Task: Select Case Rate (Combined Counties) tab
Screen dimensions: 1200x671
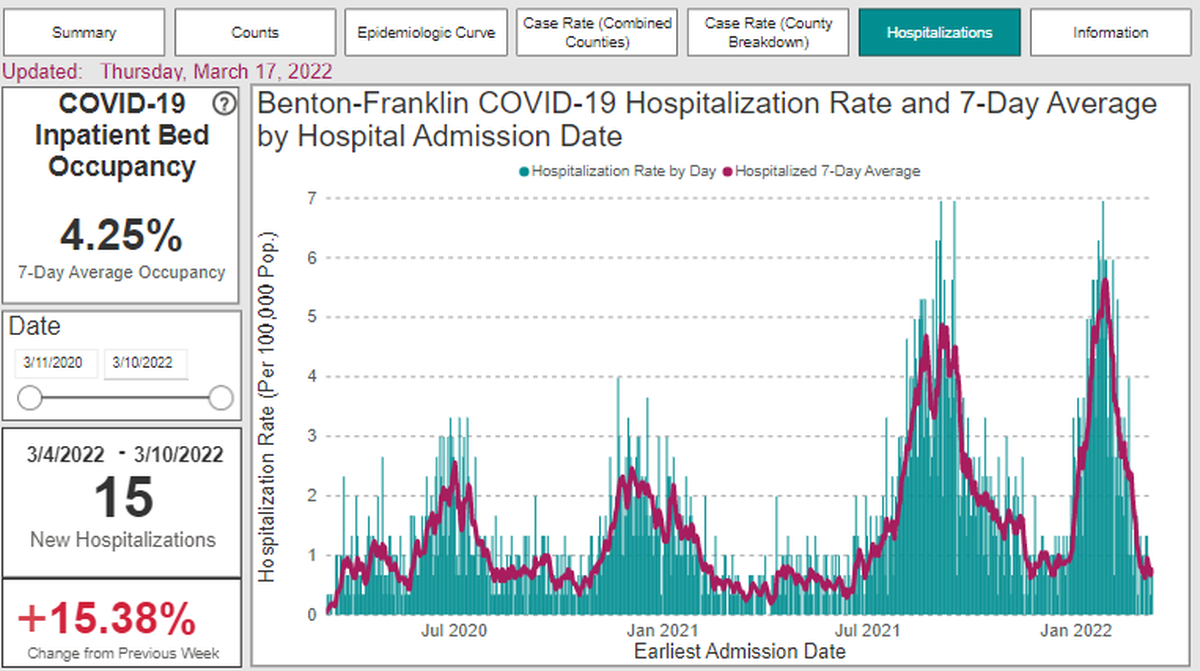Action: point(597,33)
